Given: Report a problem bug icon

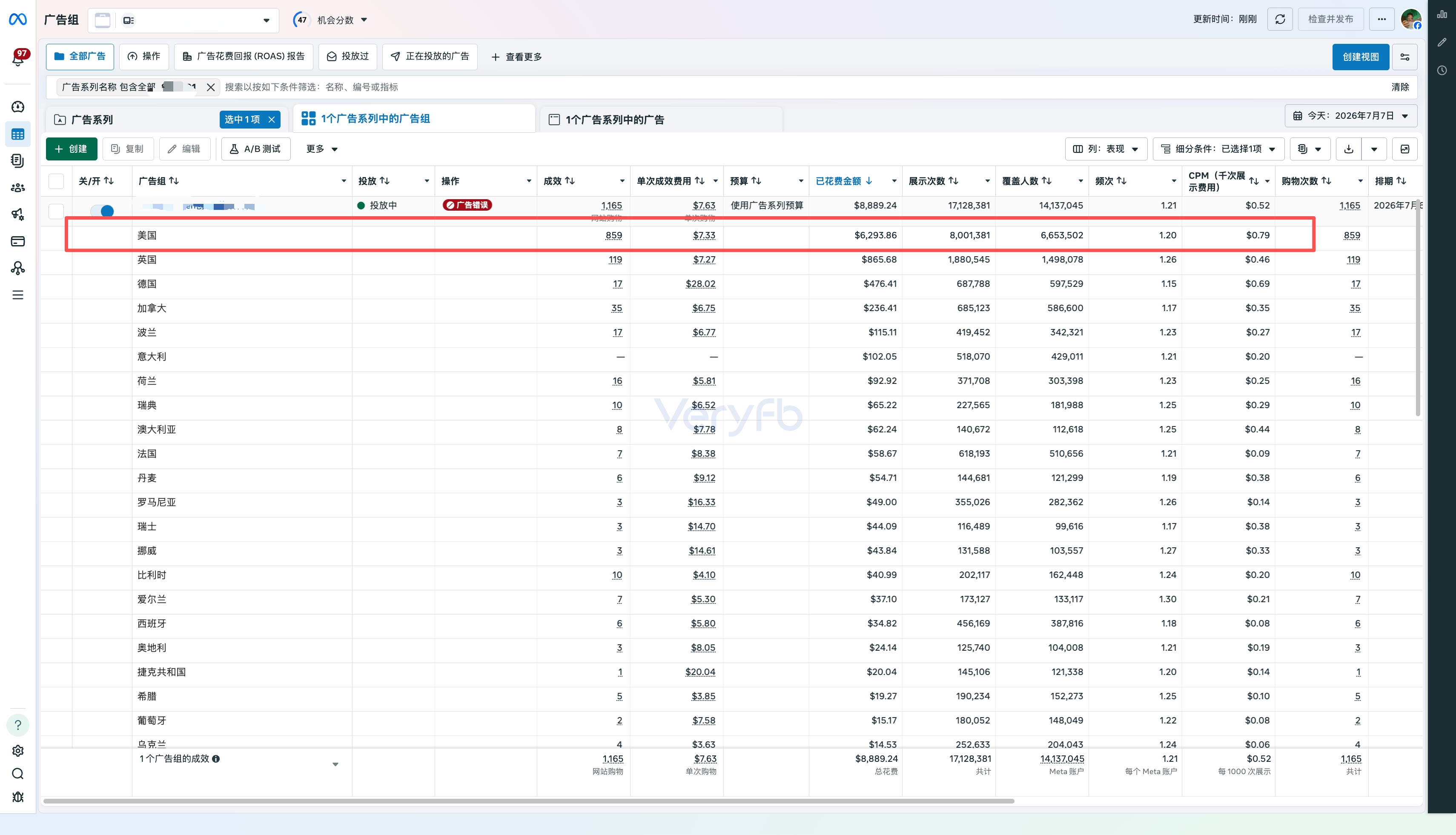Looking at the screenshot, I should (18, 797).
